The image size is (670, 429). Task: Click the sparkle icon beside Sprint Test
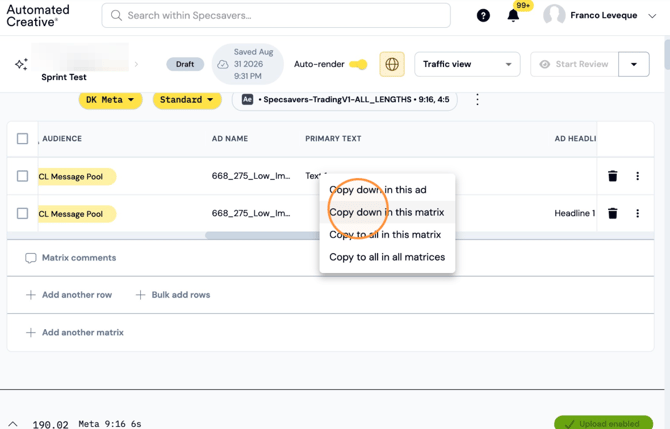(x=21, y=64)
